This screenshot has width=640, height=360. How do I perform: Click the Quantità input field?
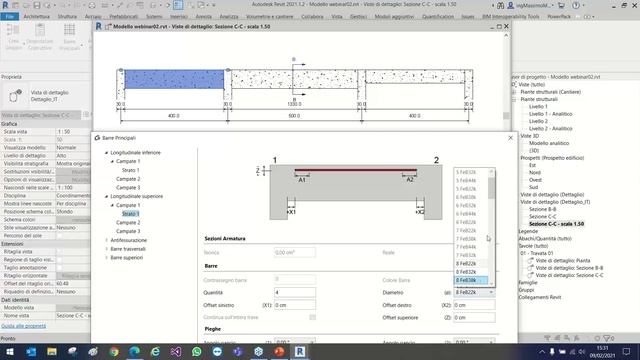click(295, 293)
